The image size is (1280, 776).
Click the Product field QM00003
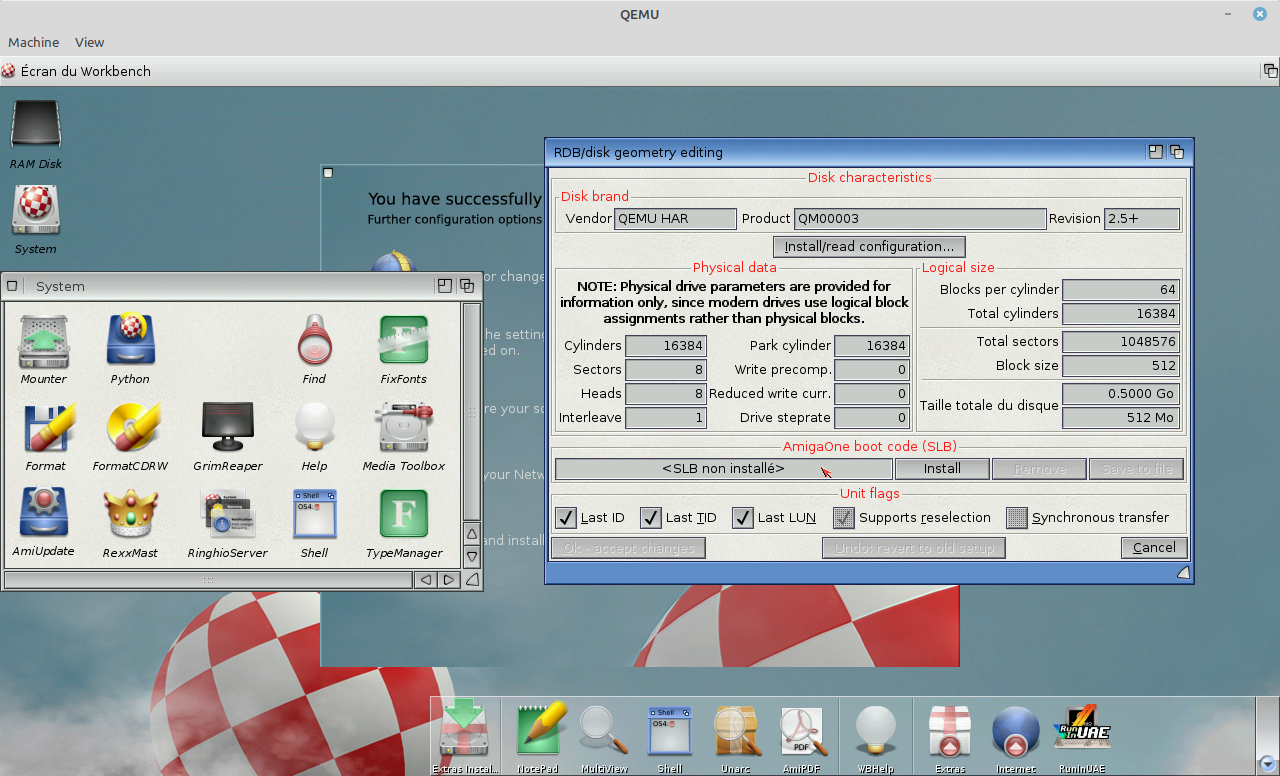[920, 218]
